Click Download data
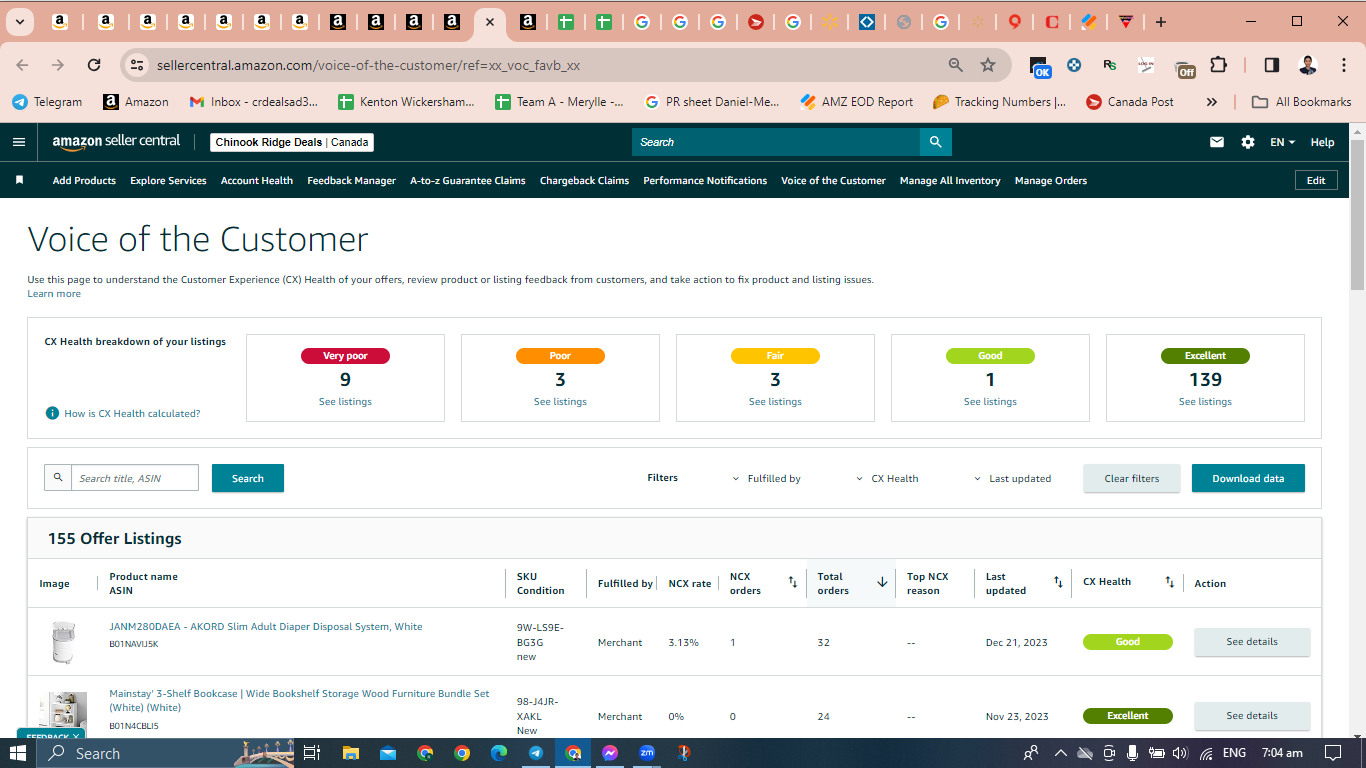Viewport: 1366px width, 768px height. [x=1248, y=478]
